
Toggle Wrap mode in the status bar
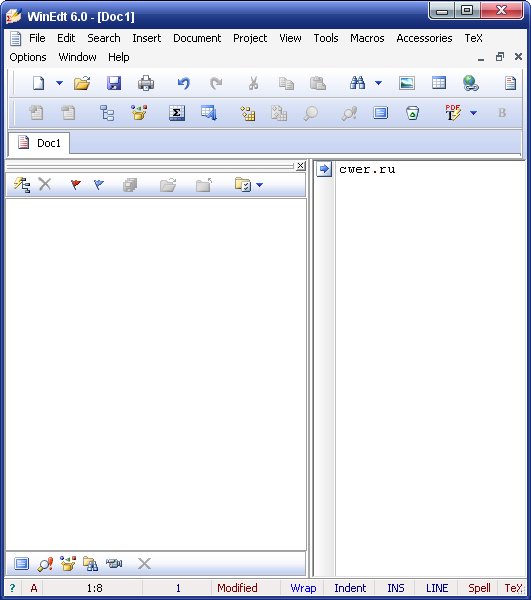point(303,588)
